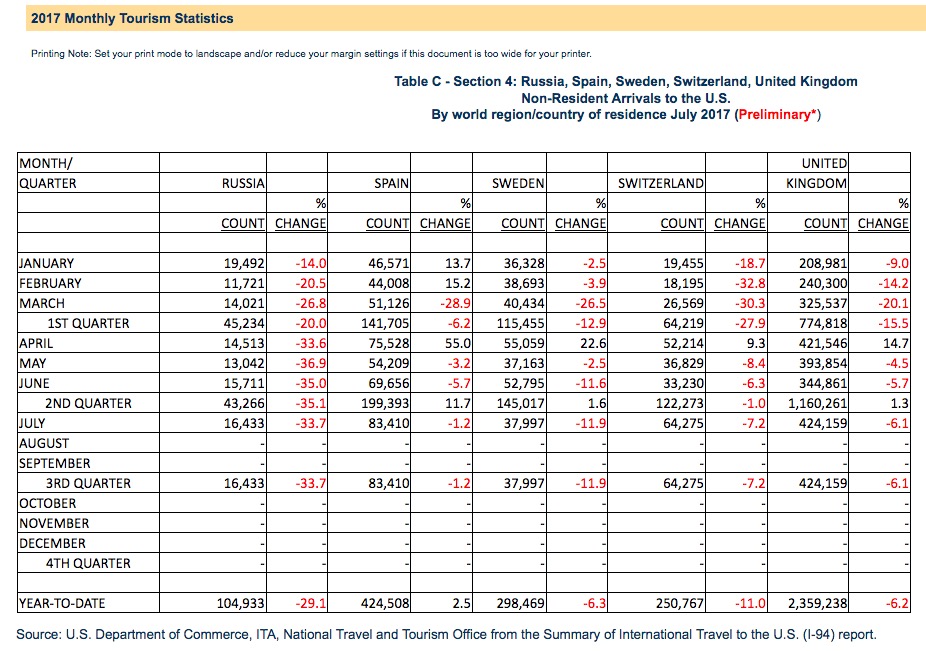Select the Printing Note sentence
The height and width of the screenshot is (651, 926).
311,54
